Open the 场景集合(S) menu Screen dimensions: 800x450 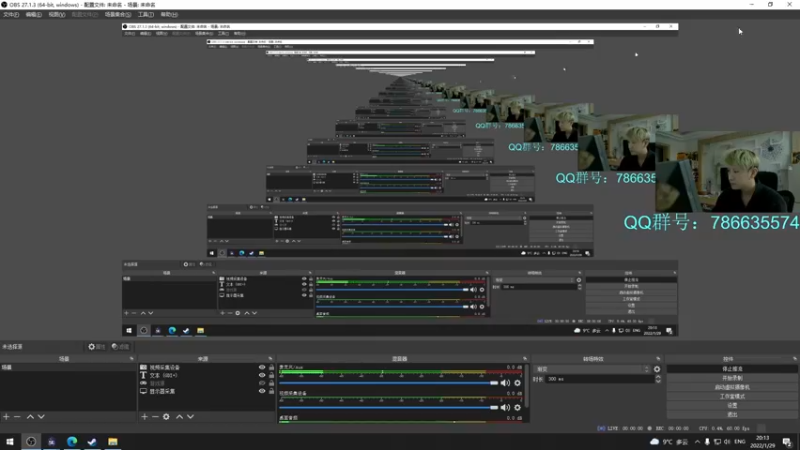click(118, 15)
